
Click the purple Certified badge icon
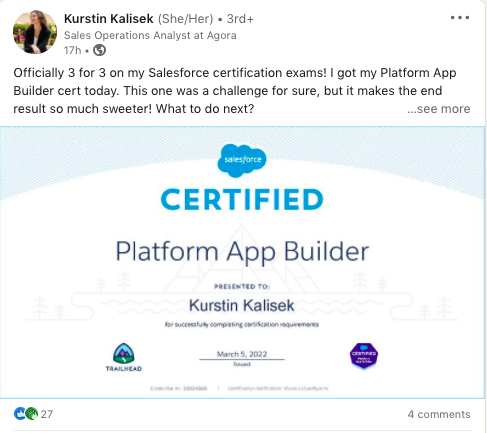click(364, 356)
